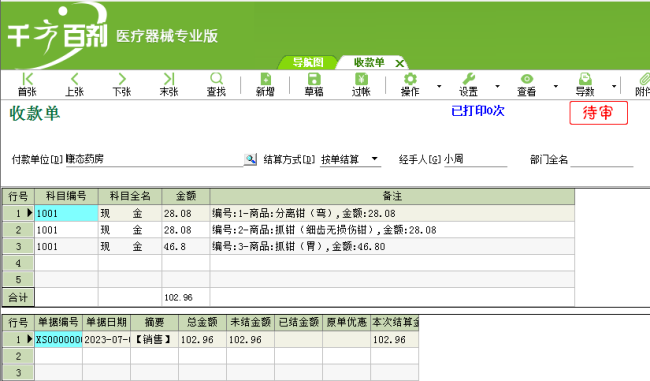The image size is (650, 381).
Task: Select upper table row header 5
Action: (x=18, y=280)
